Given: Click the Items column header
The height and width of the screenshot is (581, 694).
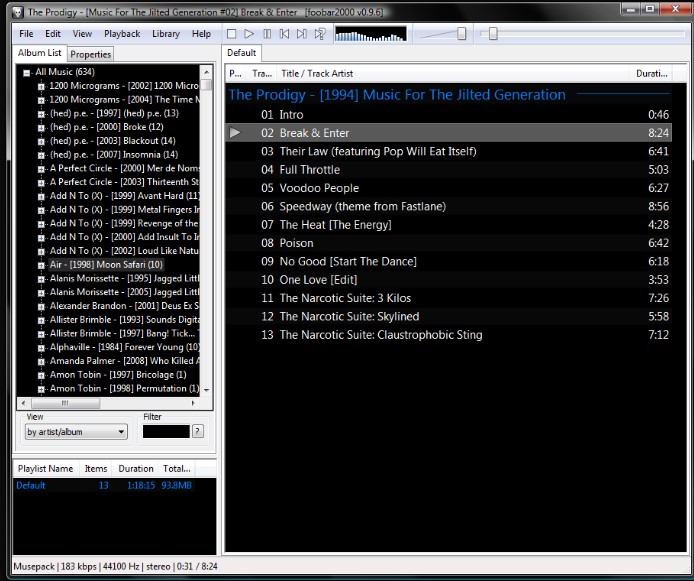Looking at the screenshot, I should point(96,469).
